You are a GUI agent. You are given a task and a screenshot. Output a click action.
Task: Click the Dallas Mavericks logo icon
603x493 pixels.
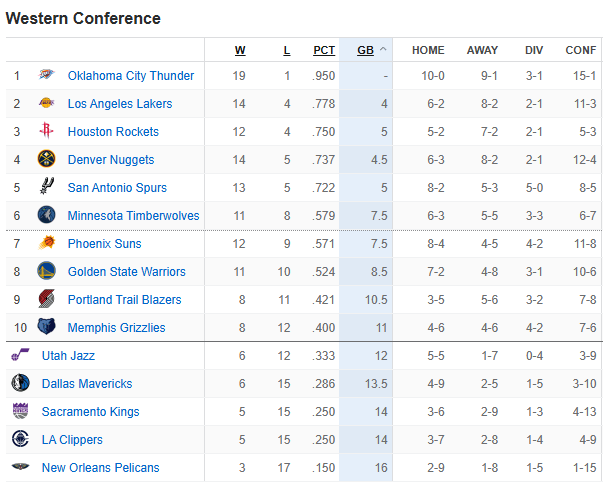click(21, 384)
